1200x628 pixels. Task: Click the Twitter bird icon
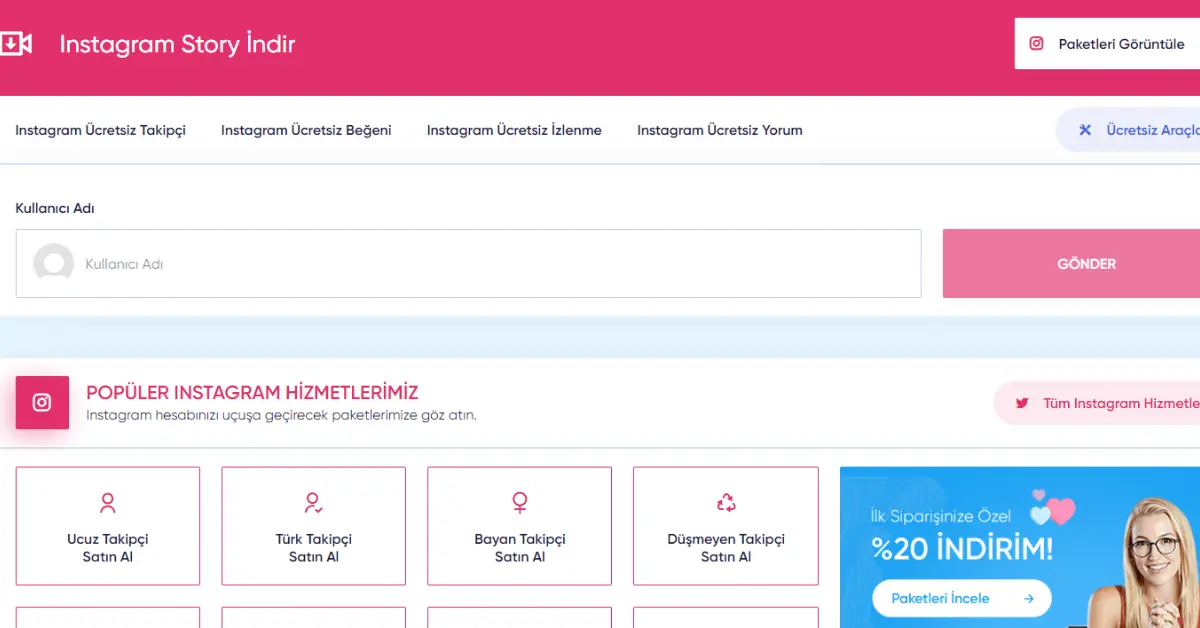tap(1022, 403)
